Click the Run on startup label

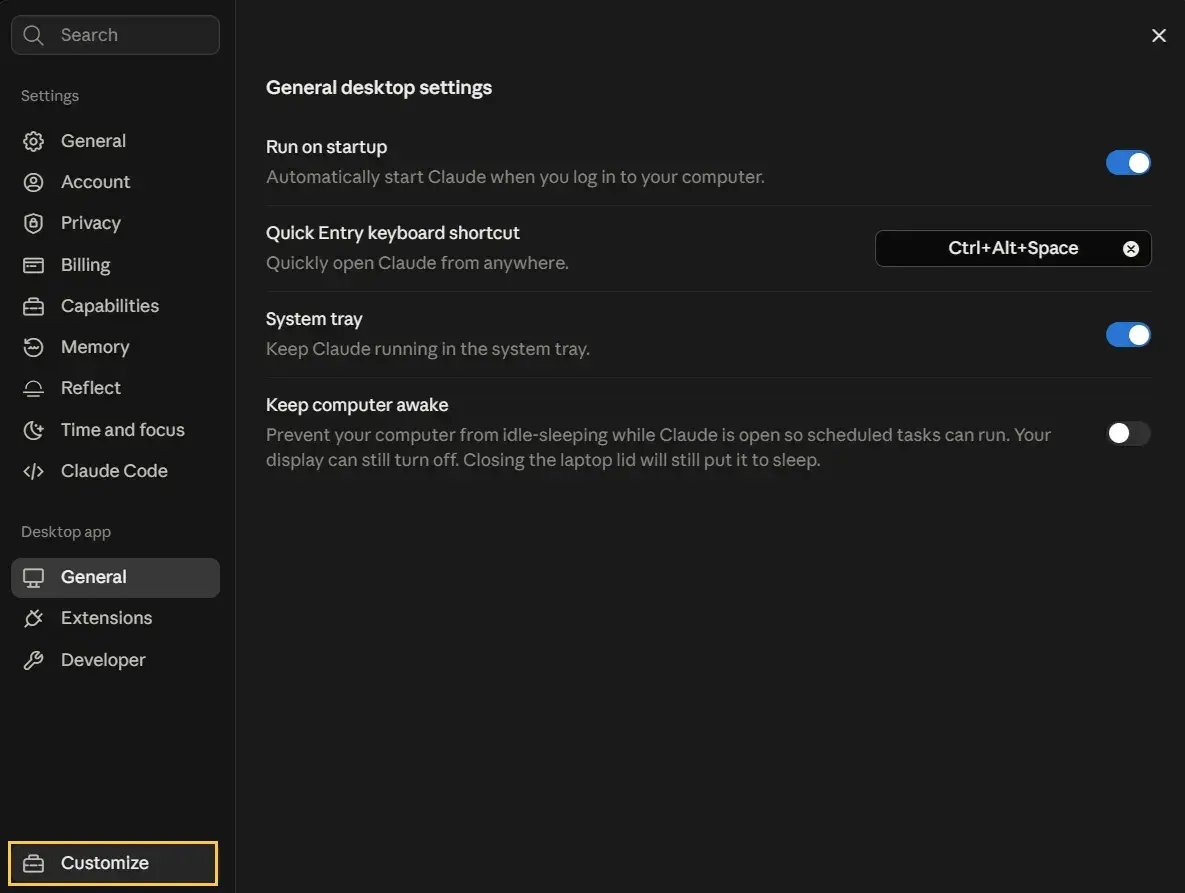tap(326, 147)
